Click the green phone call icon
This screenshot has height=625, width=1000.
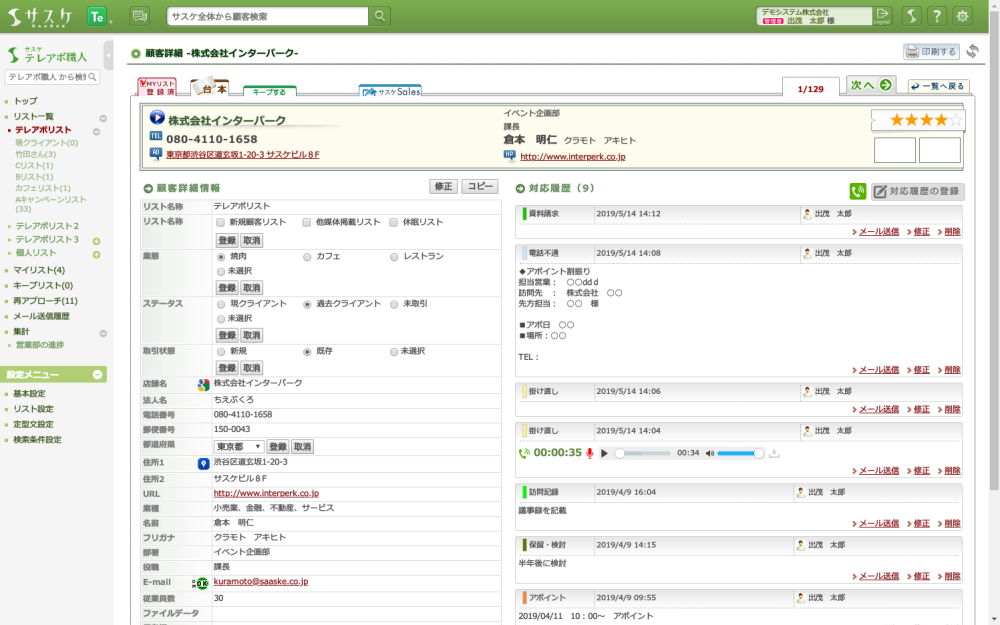tap(857, 192)
